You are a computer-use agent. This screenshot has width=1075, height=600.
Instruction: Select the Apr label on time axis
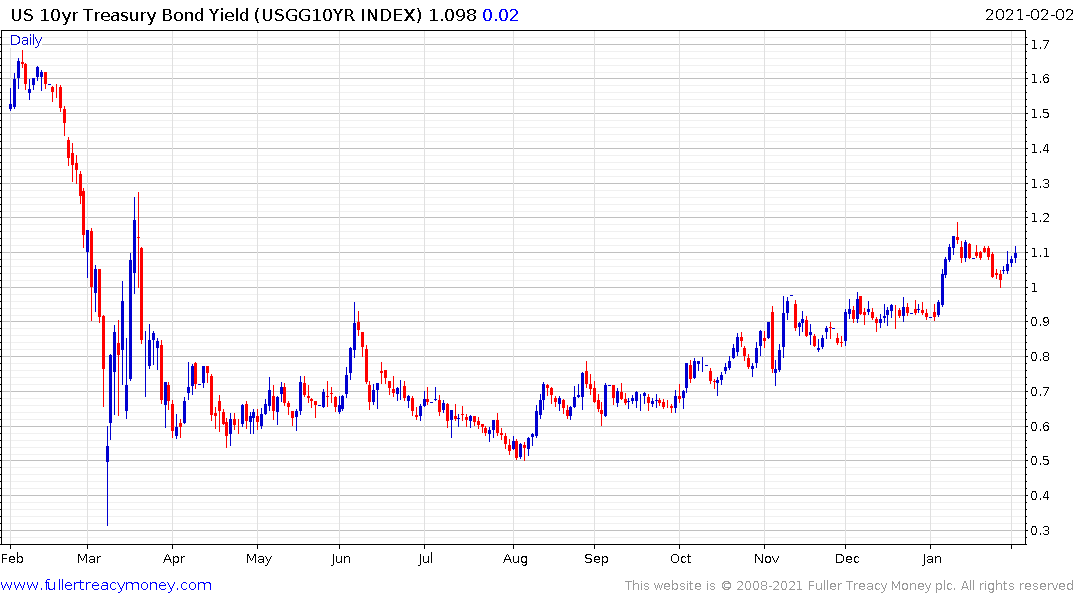pos(173,559)
